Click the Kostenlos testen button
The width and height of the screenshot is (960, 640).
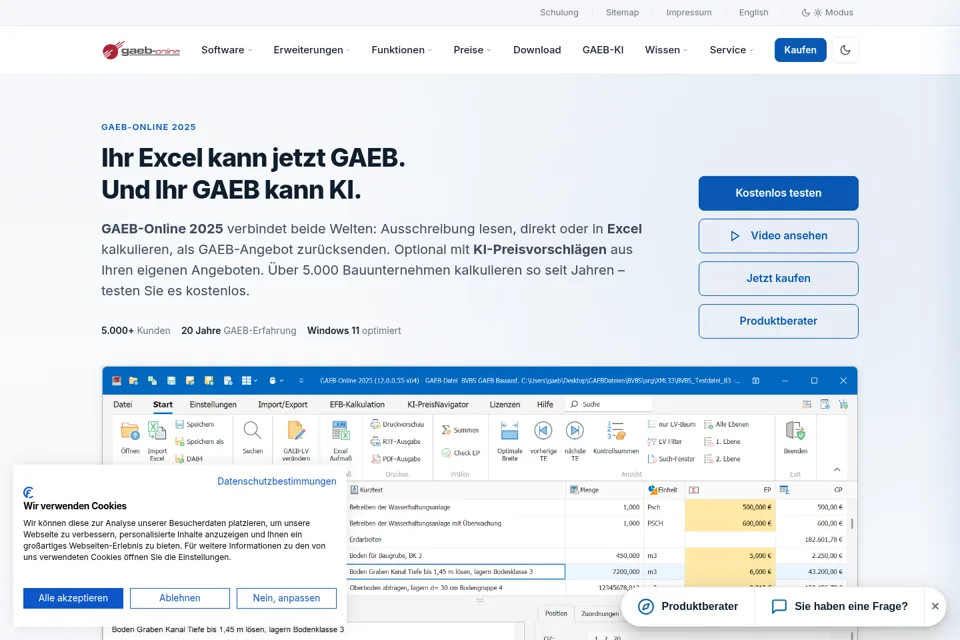[778, 193]
